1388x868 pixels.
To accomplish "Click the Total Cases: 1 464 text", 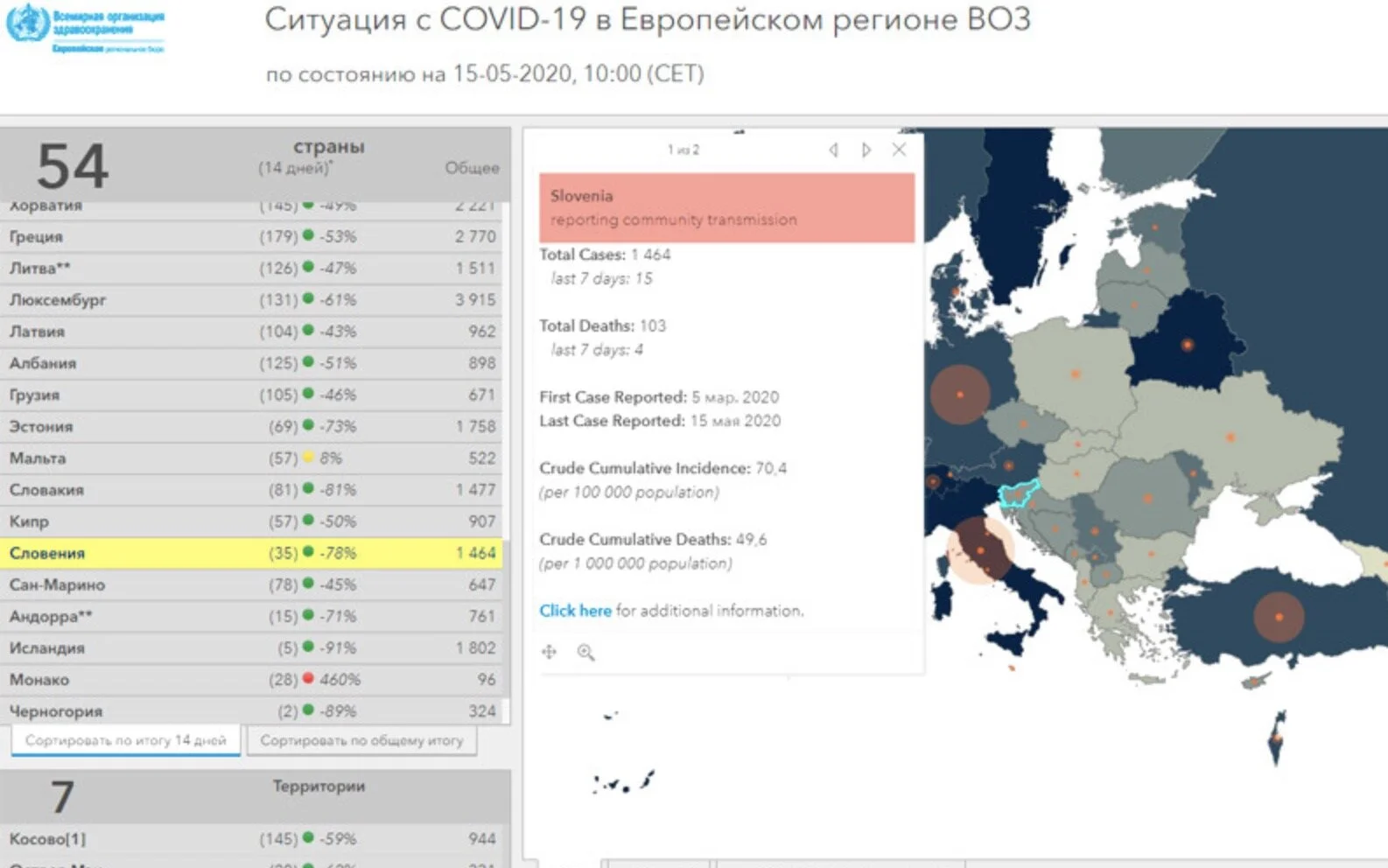I will pyautogui.click(x=605, y=255).
